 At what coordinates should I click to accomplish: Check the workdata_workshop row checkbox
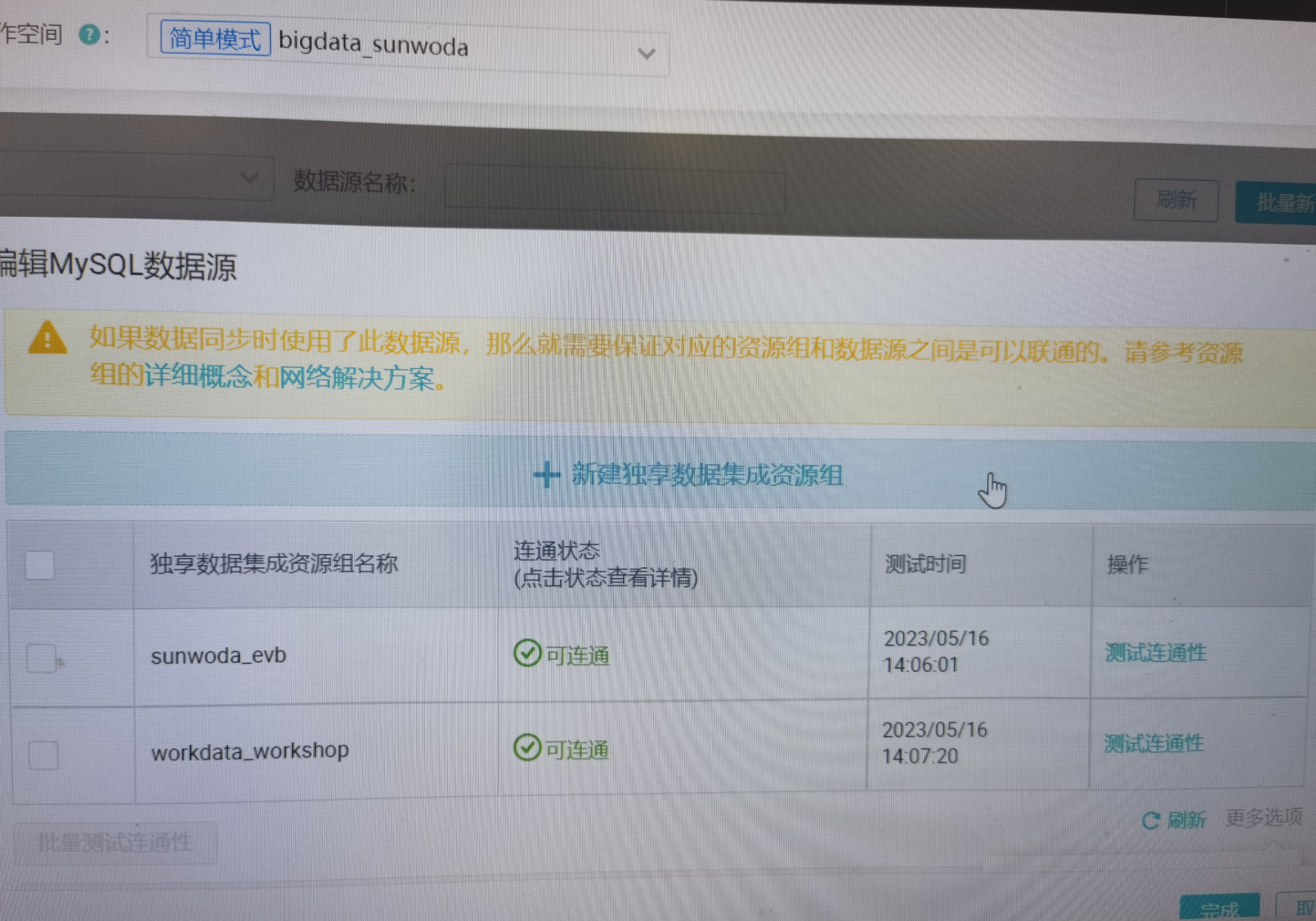coord(43,754)
